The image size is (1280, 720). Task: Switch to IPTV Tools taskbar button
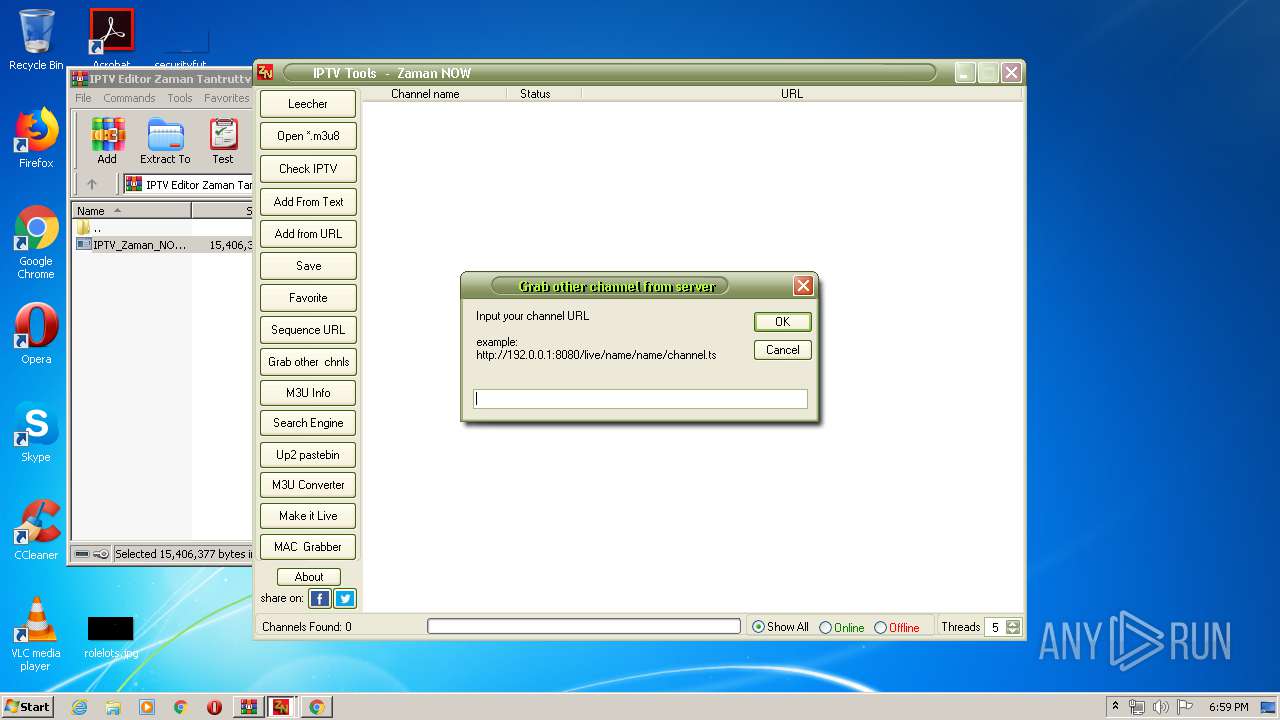click(281, 707)
